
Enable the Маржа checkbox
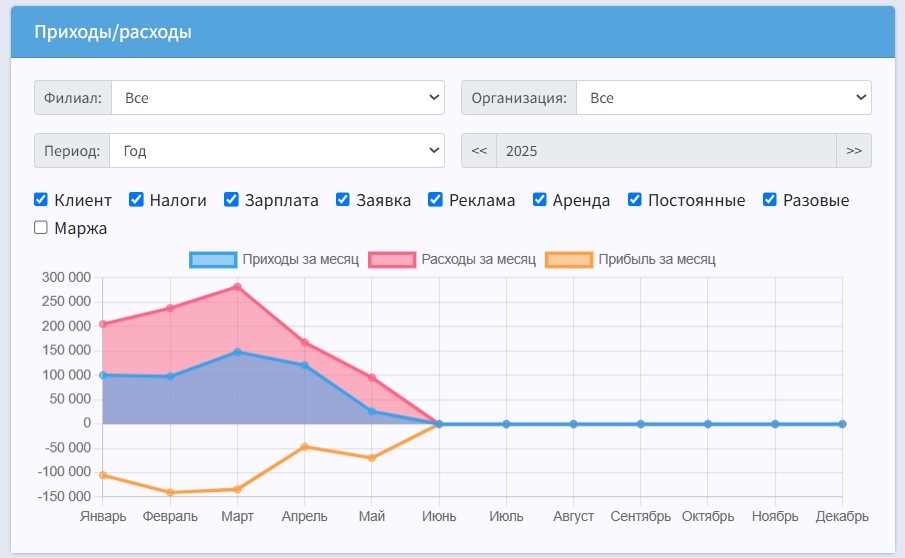tap(41, 227)
